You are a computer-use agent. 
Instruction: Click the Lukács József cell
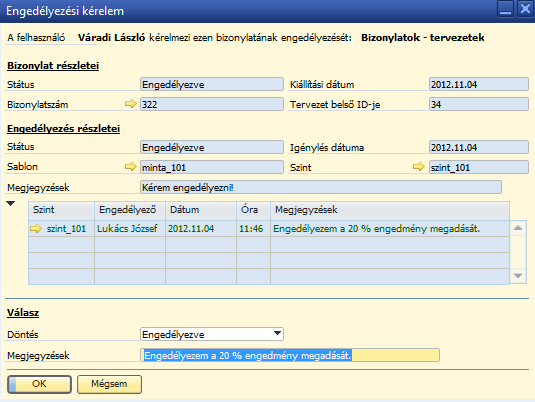130,228
